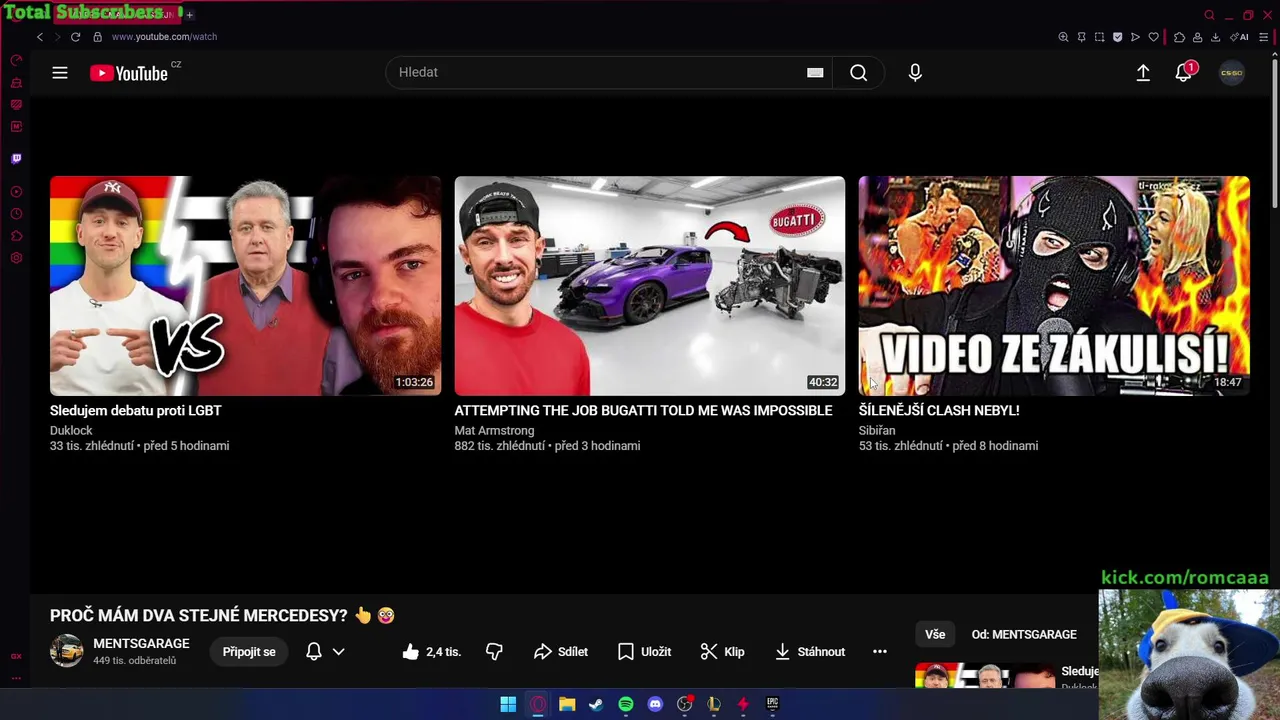Image resolution: width=1280 pixels, height=720 pixels.
Task: Click the "Stáhnout" download button
Action: (x=810, y=652)
